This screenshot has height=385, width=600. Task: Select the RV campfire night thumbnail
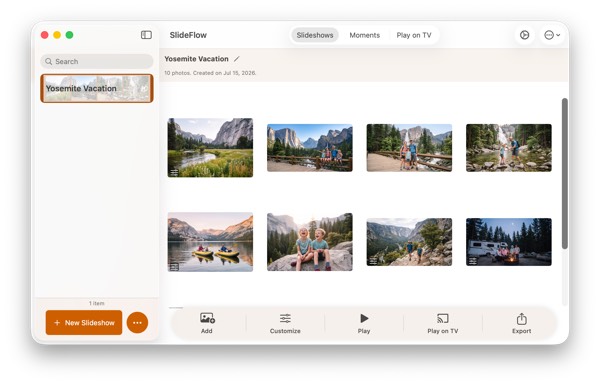coord(509,242)
